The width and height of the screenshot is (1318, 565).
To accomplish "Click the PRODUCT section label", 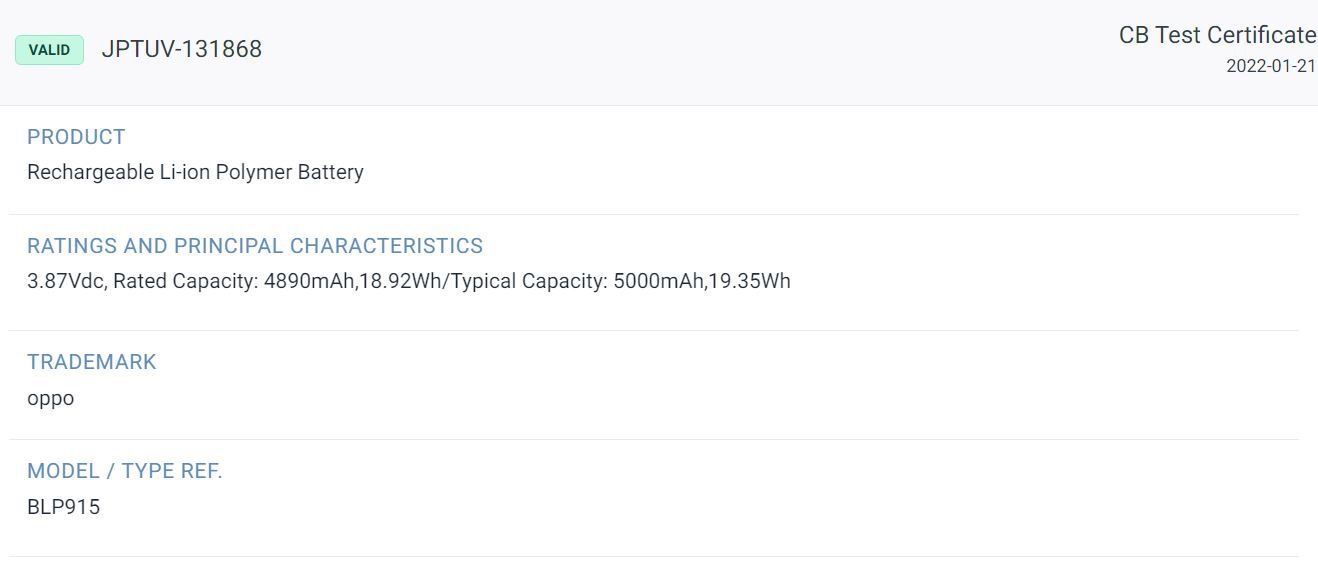I will coord(76,137).
